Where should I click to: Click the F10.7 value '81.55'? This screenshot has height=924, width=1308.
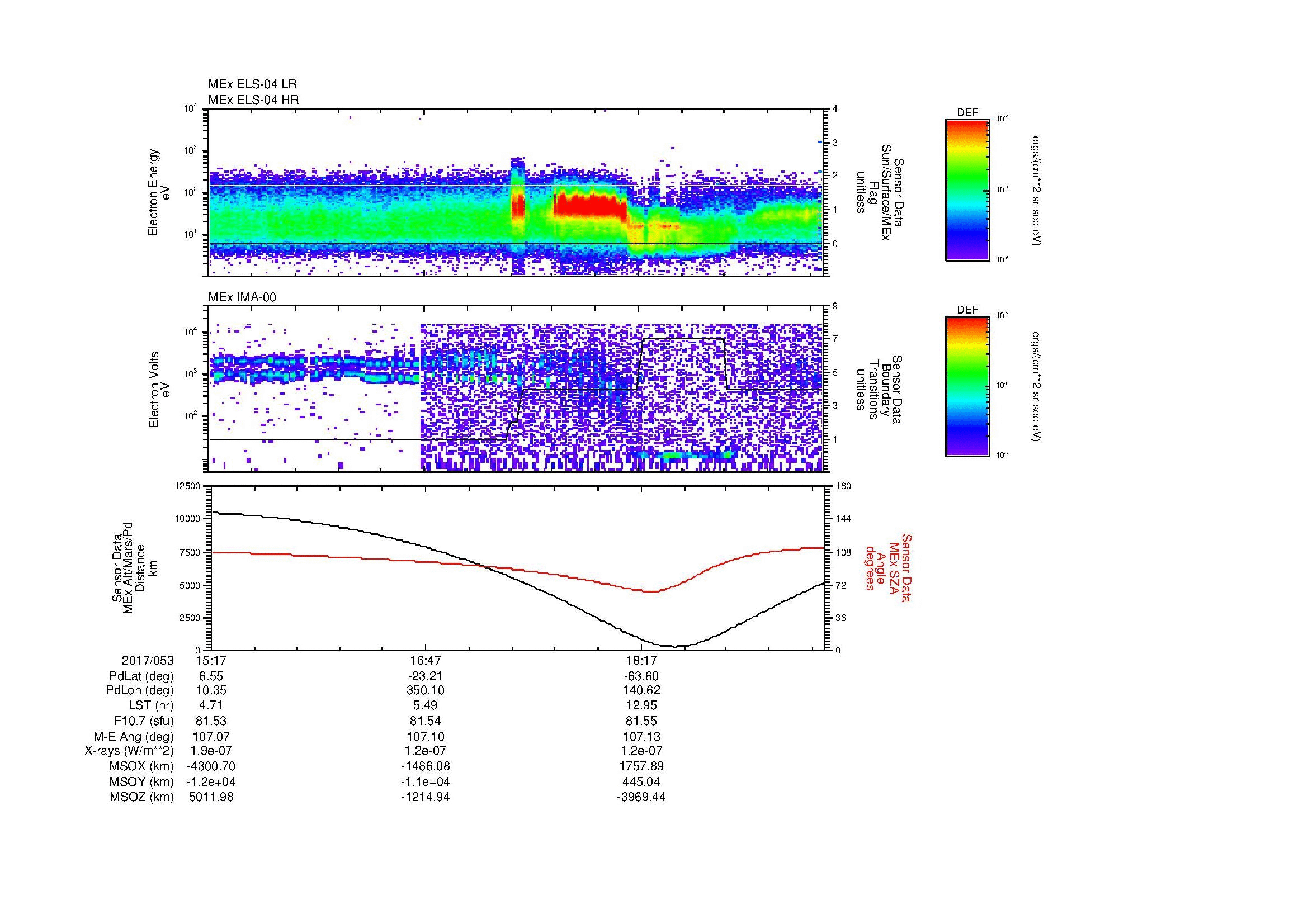click(x=641, y=721)
